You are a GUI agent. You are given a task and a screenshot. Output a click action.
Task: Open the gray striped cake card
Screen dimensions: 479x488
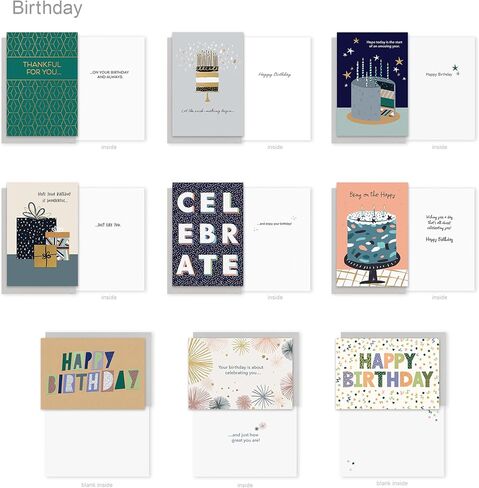(208, 84)
